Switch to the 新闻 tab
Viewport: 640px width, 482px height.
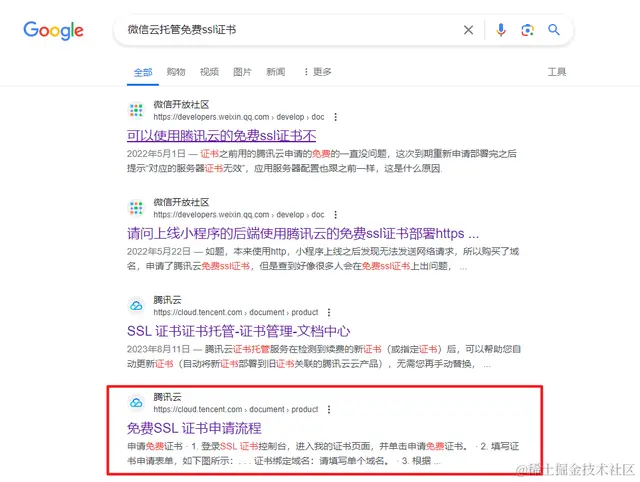pos(276,72)
